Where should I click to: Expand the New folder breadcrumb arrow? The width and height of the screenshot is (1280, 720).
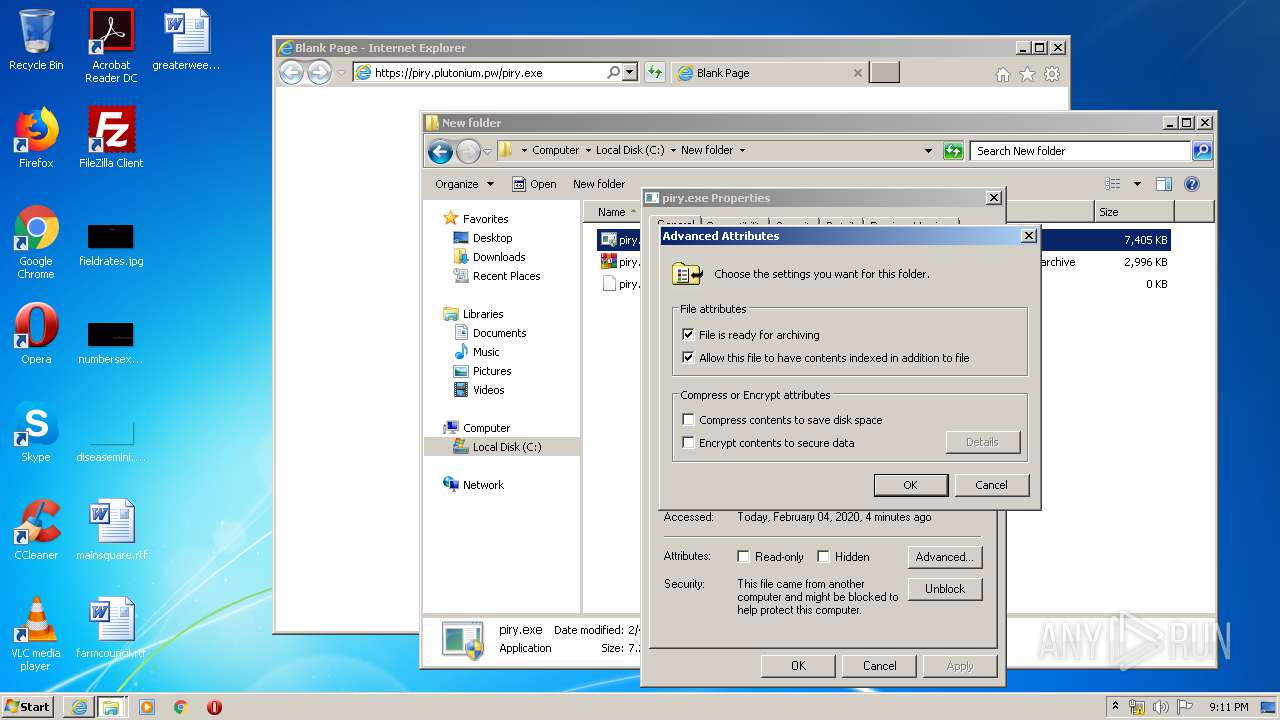click(x=742, y=151)
